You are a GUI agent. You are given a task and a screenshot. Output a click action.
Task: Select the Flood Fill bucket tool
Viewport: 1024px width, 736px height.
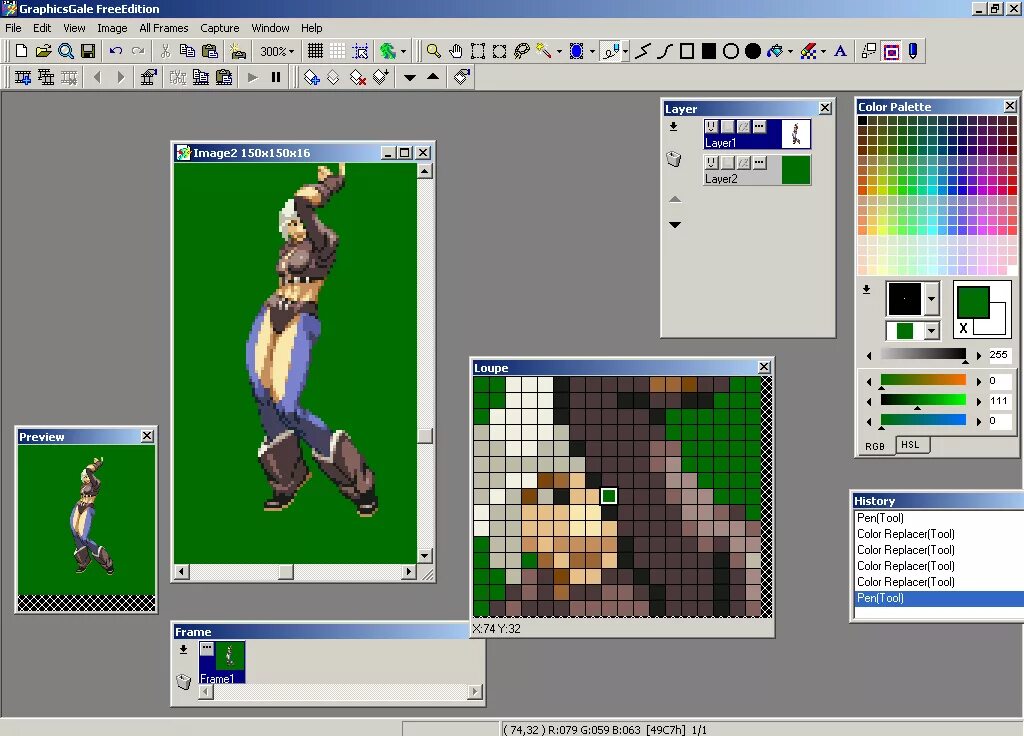(x=775, y=51)
